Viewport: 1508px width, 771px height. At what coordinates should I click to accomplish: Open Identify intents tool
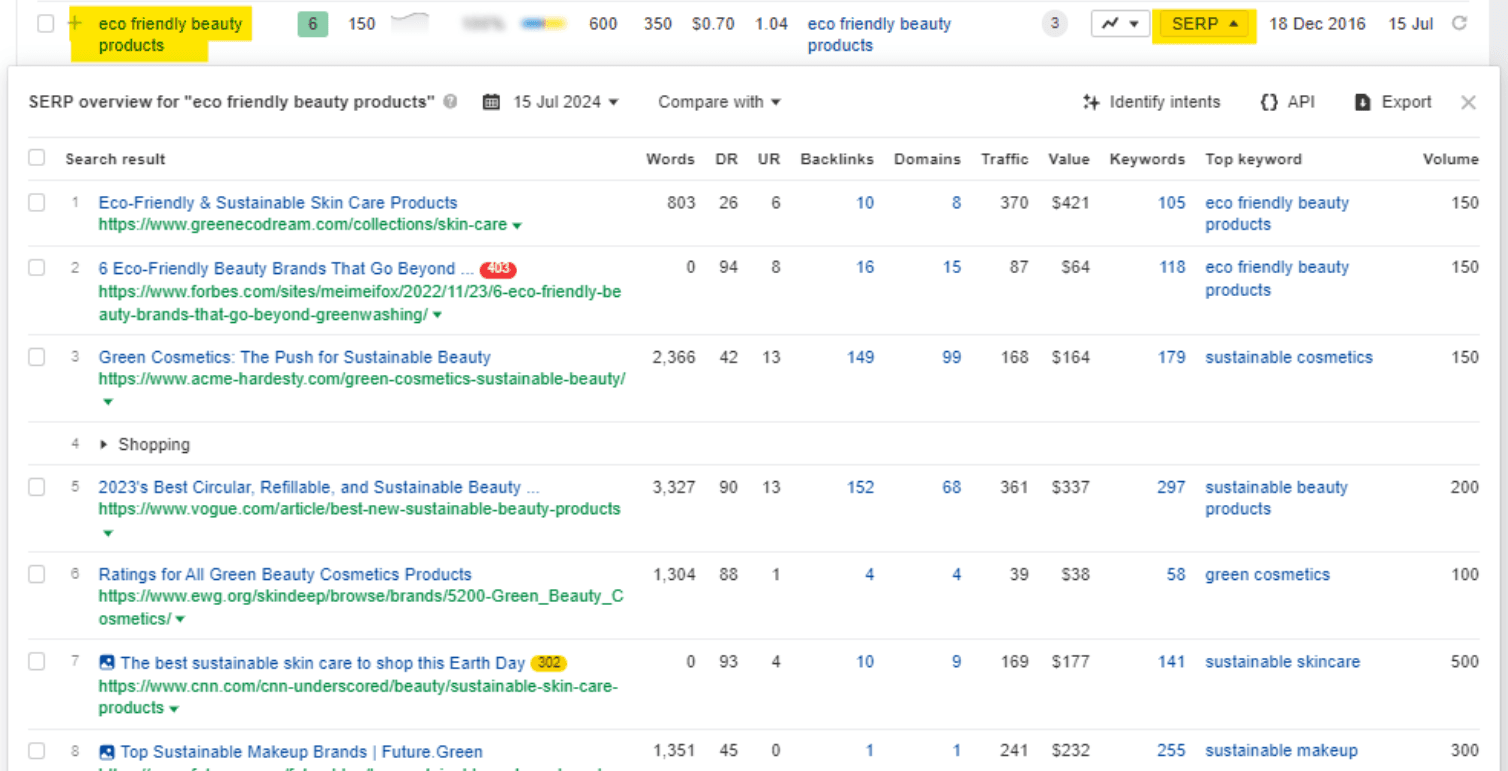click(x=1152, y=102)
